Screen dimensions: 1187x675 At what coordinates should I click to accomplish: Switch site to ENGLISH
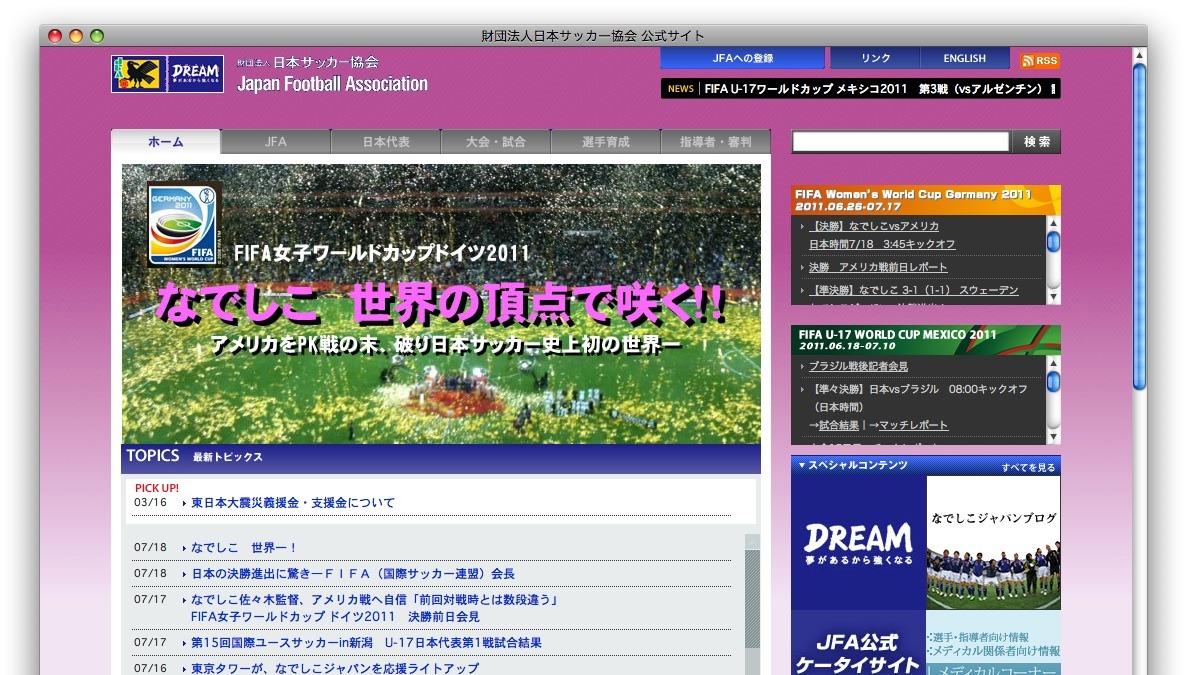point(964,58)
